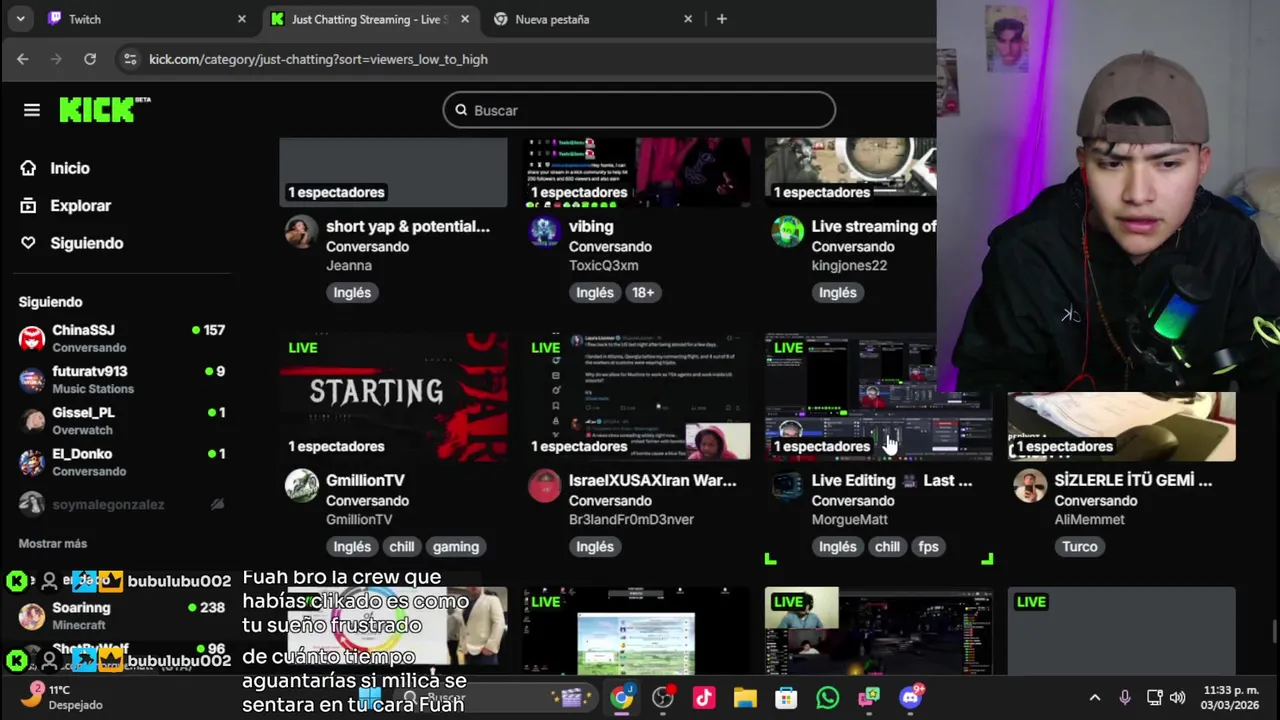Open Soarinng Minecraft channel
1280x720 pixels.
click(122, 616)
